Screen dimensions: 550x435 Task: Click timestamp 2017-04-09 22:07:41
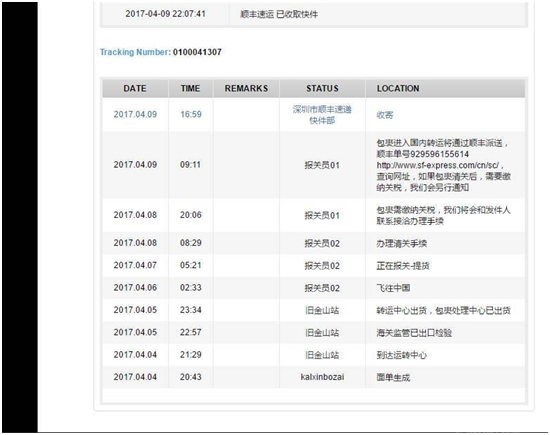click(165, 14)
